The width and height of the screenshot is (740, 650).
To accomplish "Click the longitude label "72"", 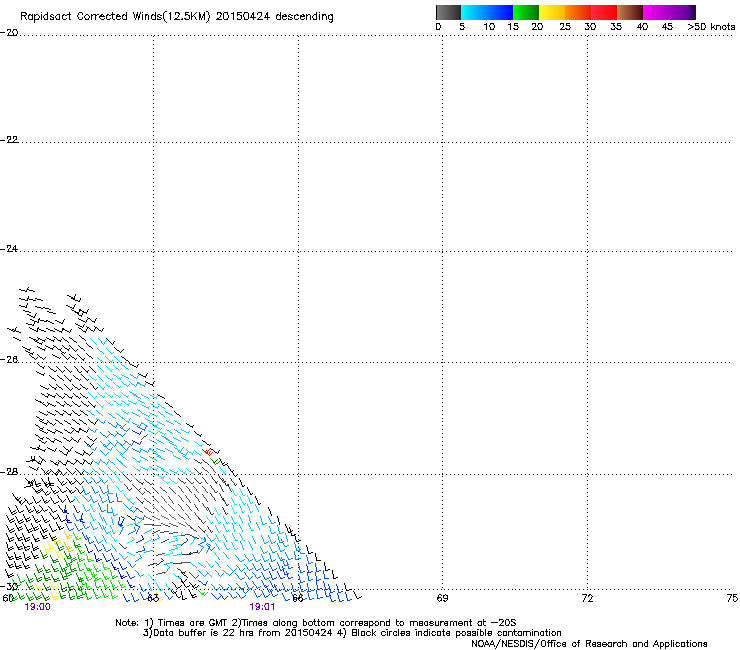I will pos(587,599).
